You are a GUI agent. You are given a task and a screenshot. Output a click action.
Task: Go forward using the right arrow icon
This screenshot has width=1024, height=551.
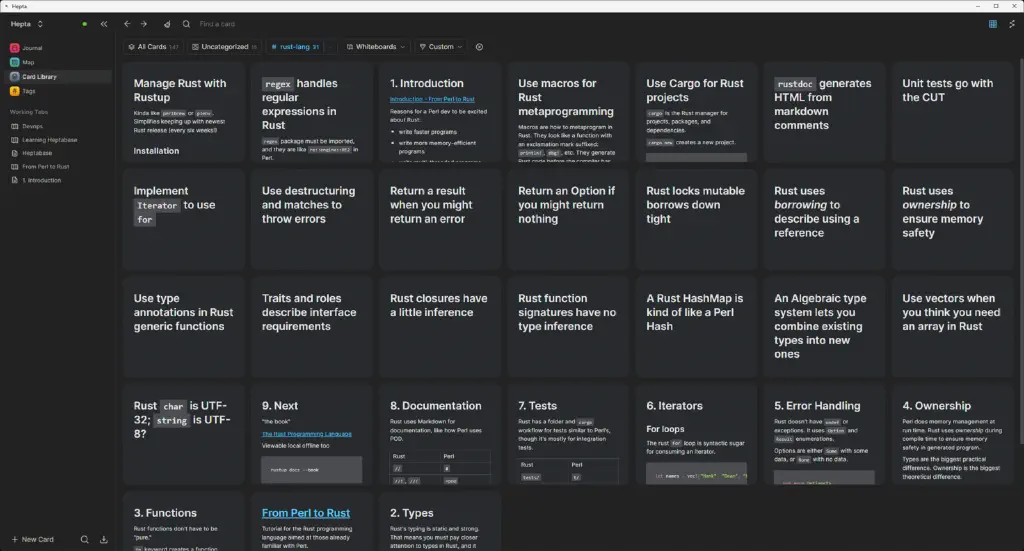[x=144, y=24]
